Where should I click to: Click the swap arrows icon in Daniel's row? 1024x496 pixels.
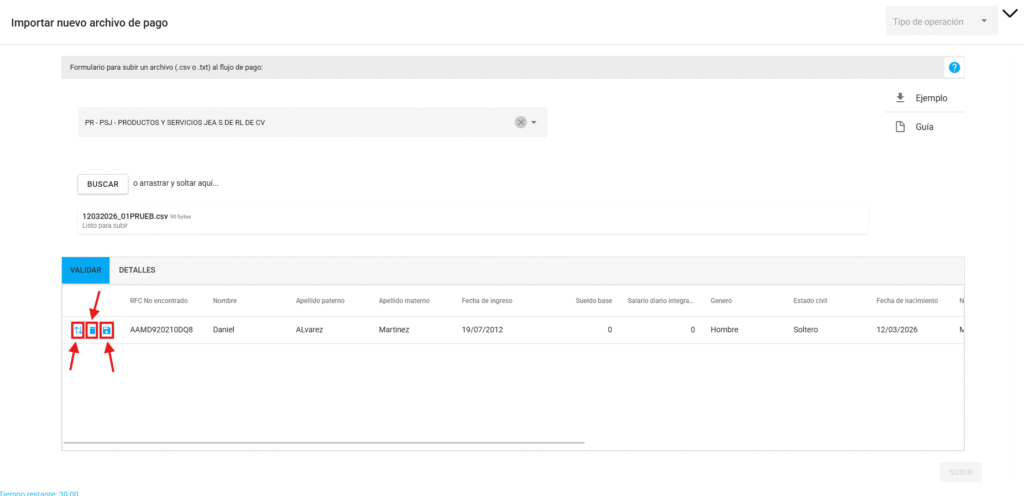pyautogui.click(x=77, y=330)
